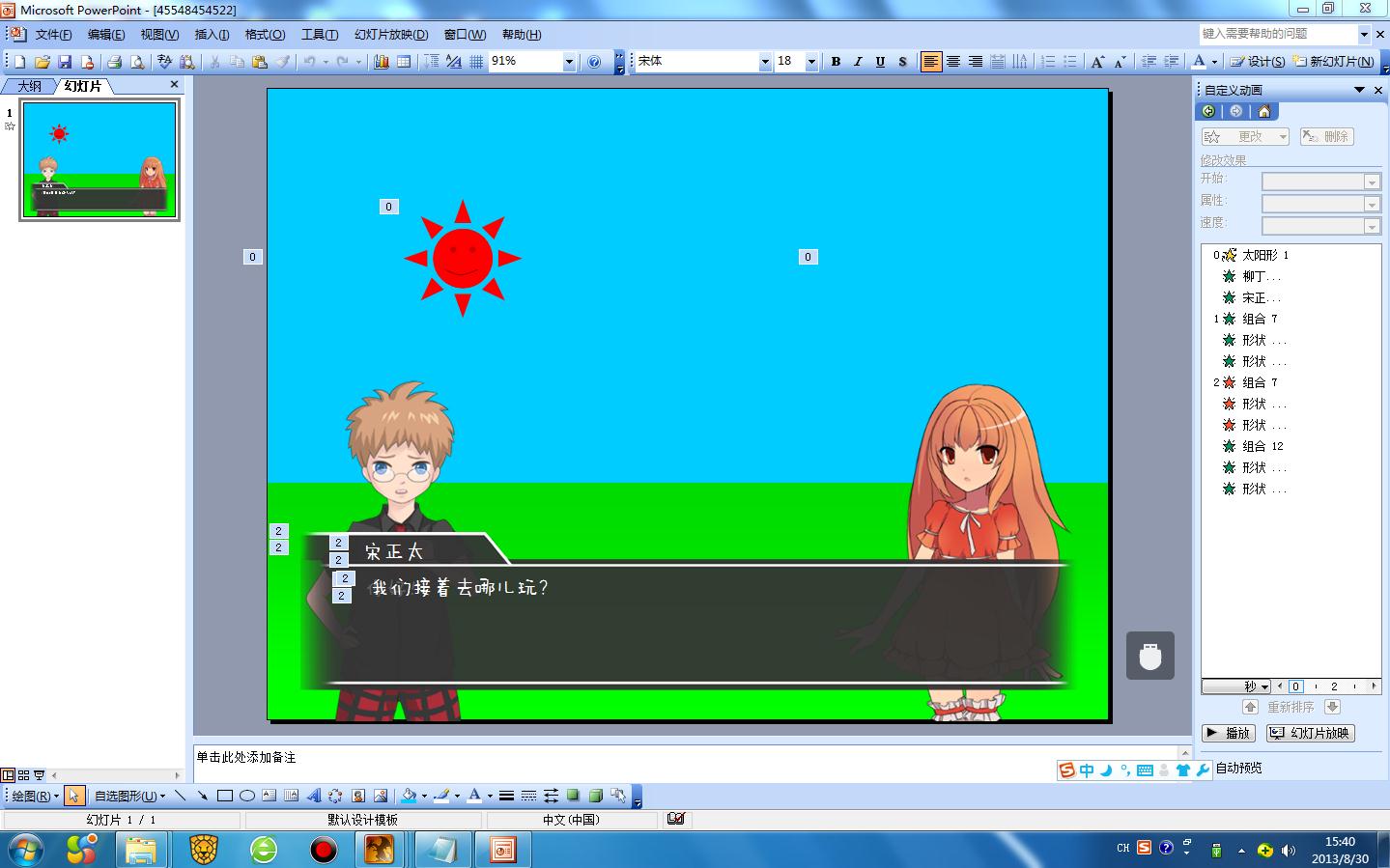This screenshot has height=868, width=1390.
Task: Toggle text shadow formatting
Action: pos(902,62)
